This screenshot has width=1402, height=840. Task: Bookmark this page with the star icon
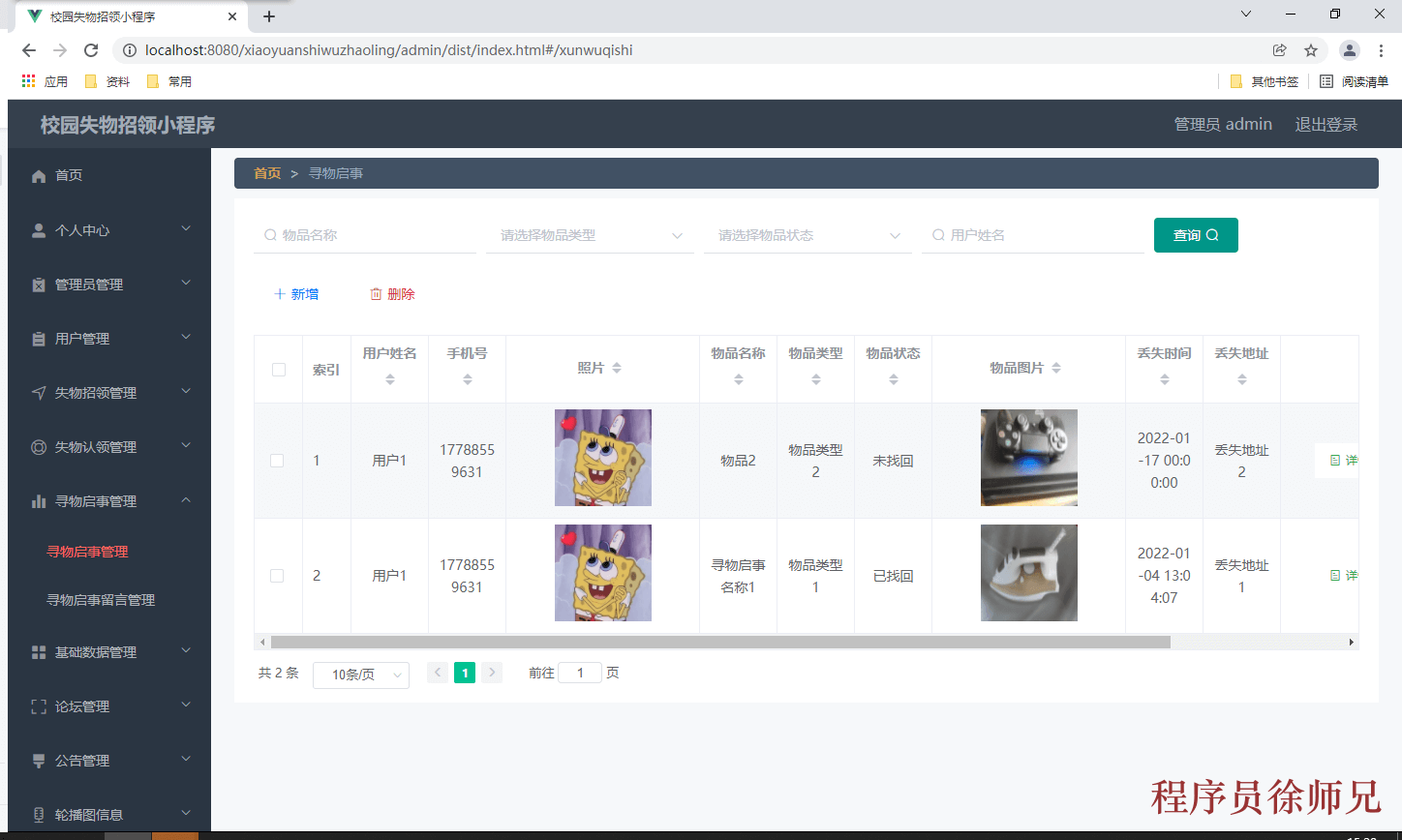tap(1311, 50)
